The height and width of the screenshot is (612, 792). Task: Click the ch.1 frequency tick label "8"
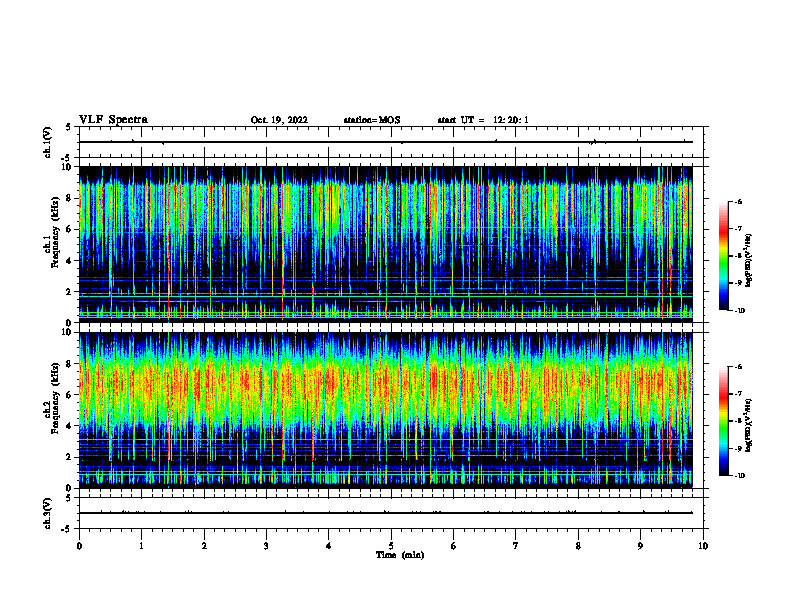[x=69, y=198]
